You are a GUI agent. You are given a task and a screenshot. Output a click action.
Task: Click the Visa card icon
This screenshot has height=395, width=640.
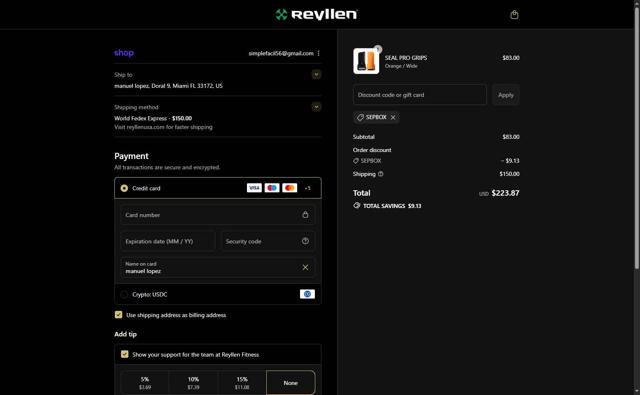tap(254, 188)
